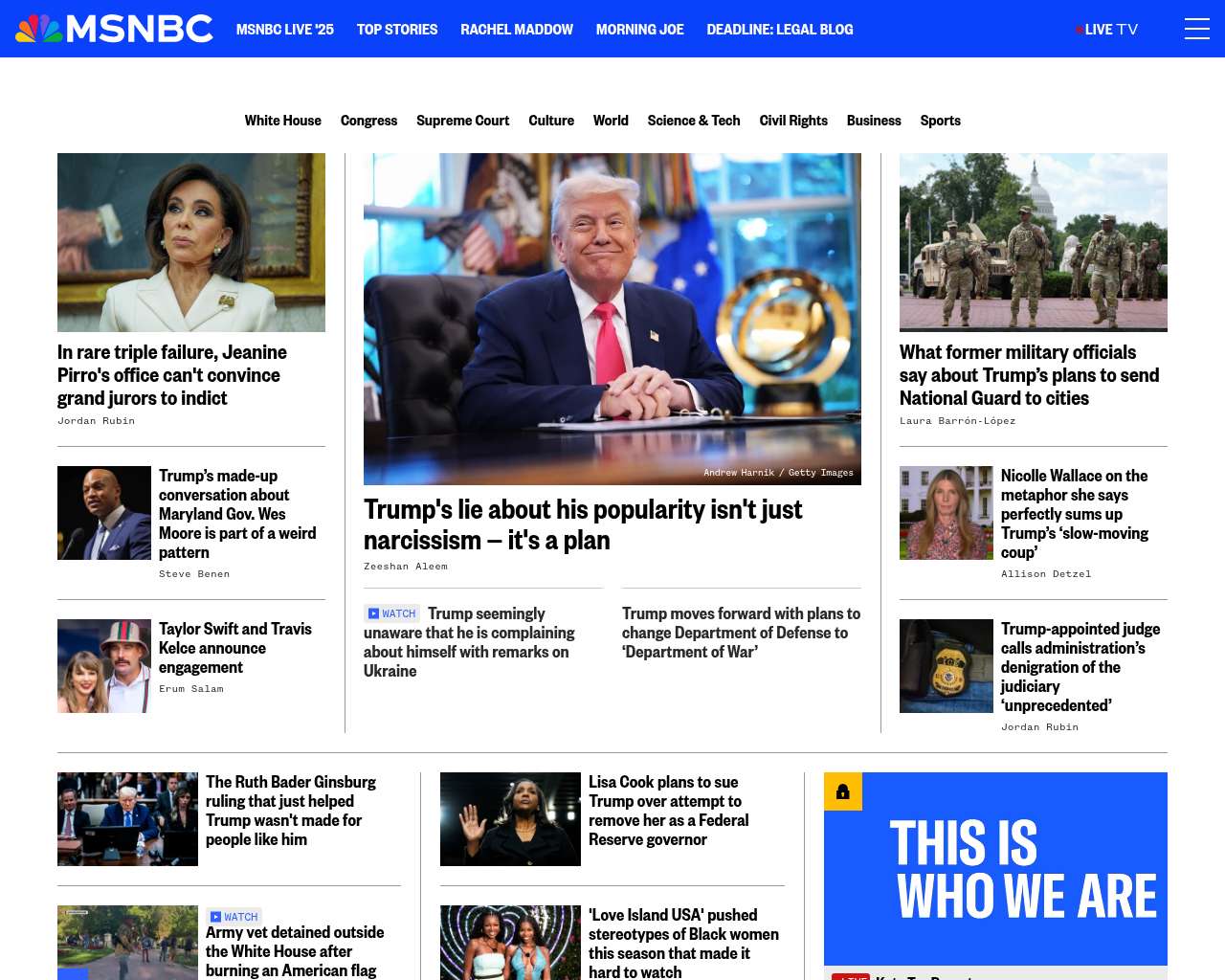
Task: Click the yellow lock icon on promo
Action: pyautogui.click(x=843, y=791)
